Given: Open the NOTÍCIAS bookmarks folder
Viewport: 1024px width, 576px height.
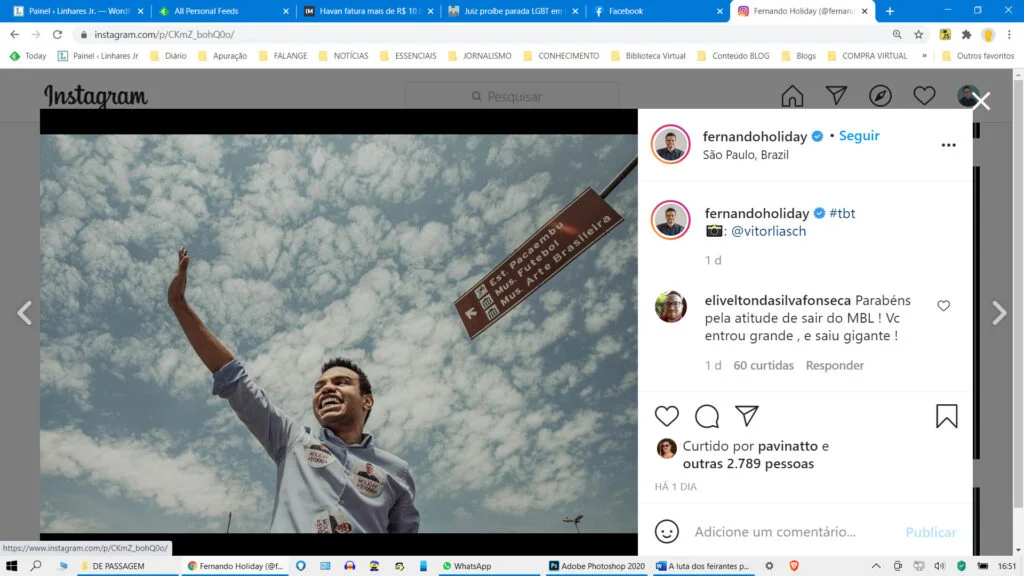Looking at the screenshot, I should coord(344,56).
